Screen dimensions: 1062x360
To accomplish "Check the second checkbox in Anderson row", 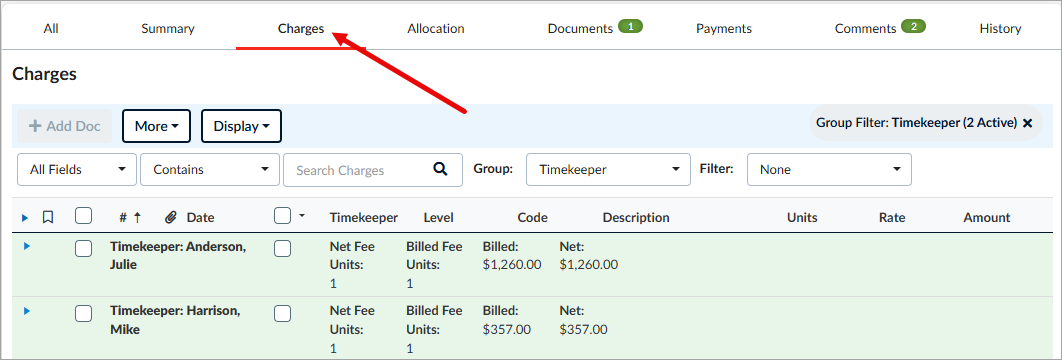I will 282,249.
